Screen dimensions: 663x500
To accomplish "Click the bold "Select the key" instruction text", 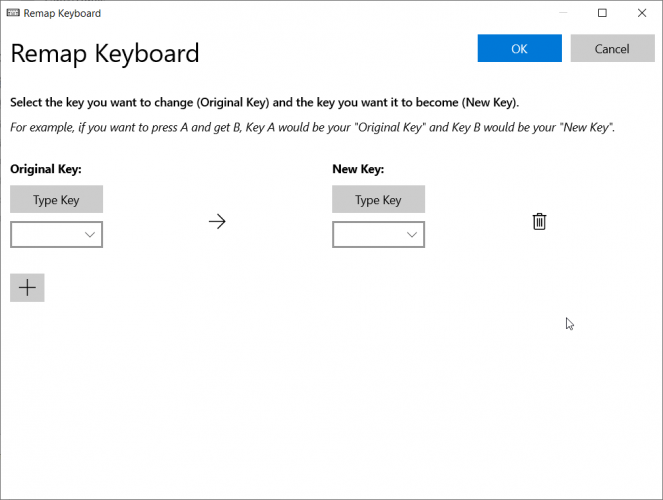I will 264,103.
